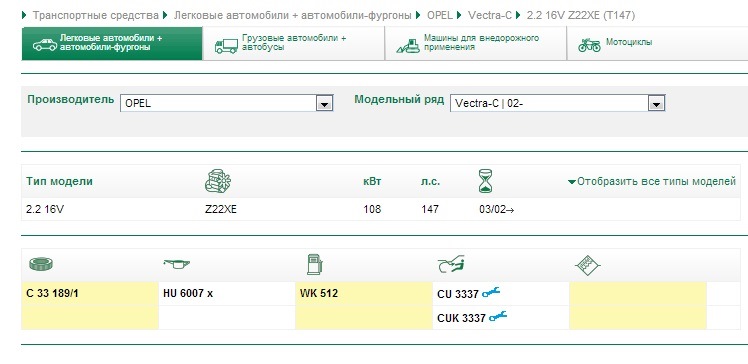Go to Vectra-C breadcrumb link

click(x=489, y=15)
